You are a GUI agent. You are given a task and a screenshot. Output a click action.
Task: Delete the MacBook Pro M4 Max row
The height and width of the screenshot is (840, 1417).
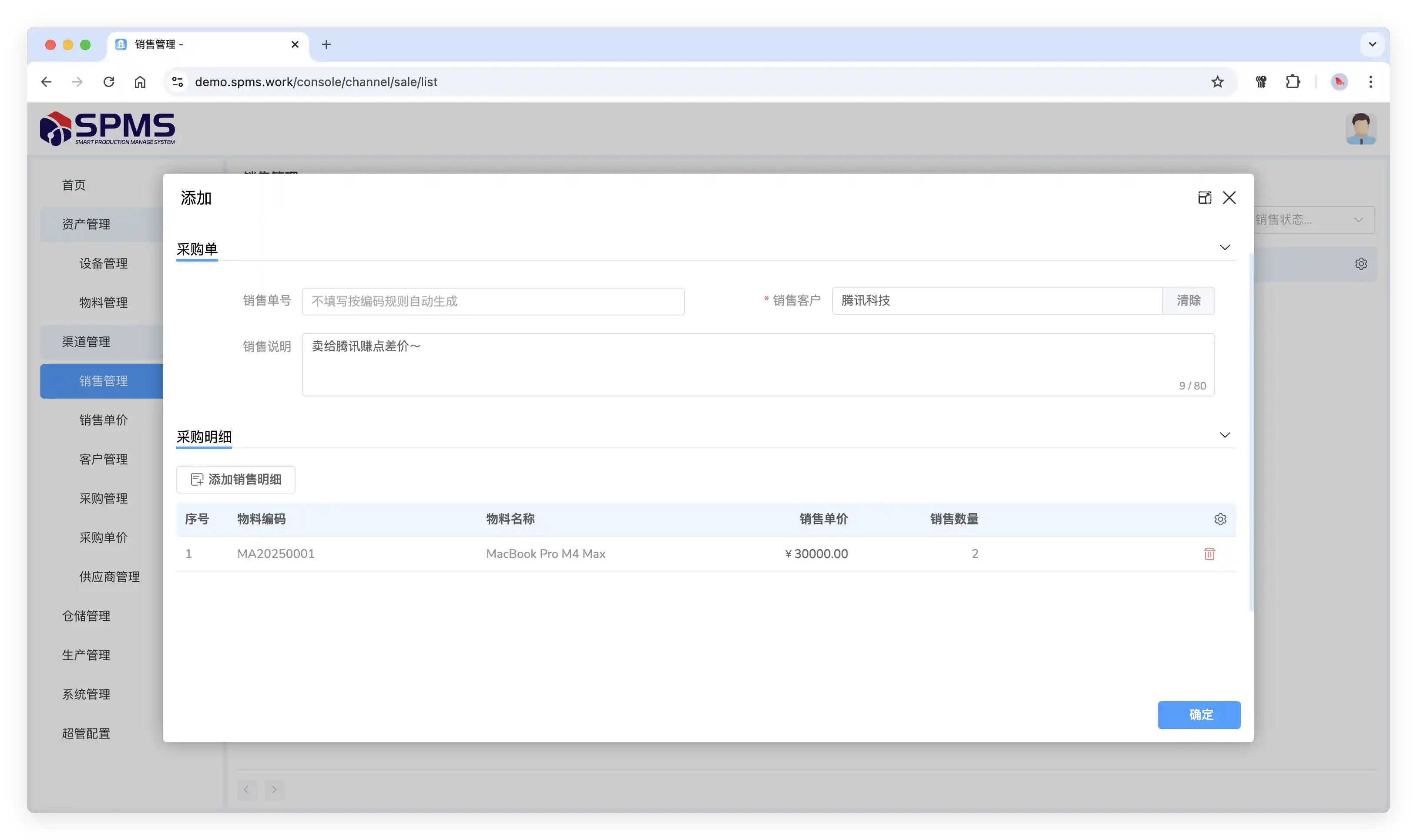tap(1209, 554)
